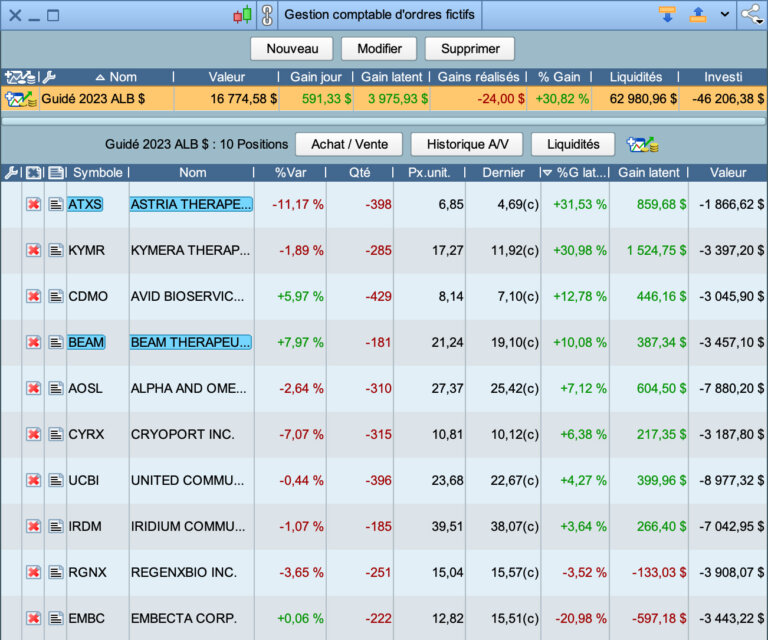Image resolution: width=768 pixels, height=640 pixels.
Task: Click the Modifier button
Action: click(x=379, y=49)
